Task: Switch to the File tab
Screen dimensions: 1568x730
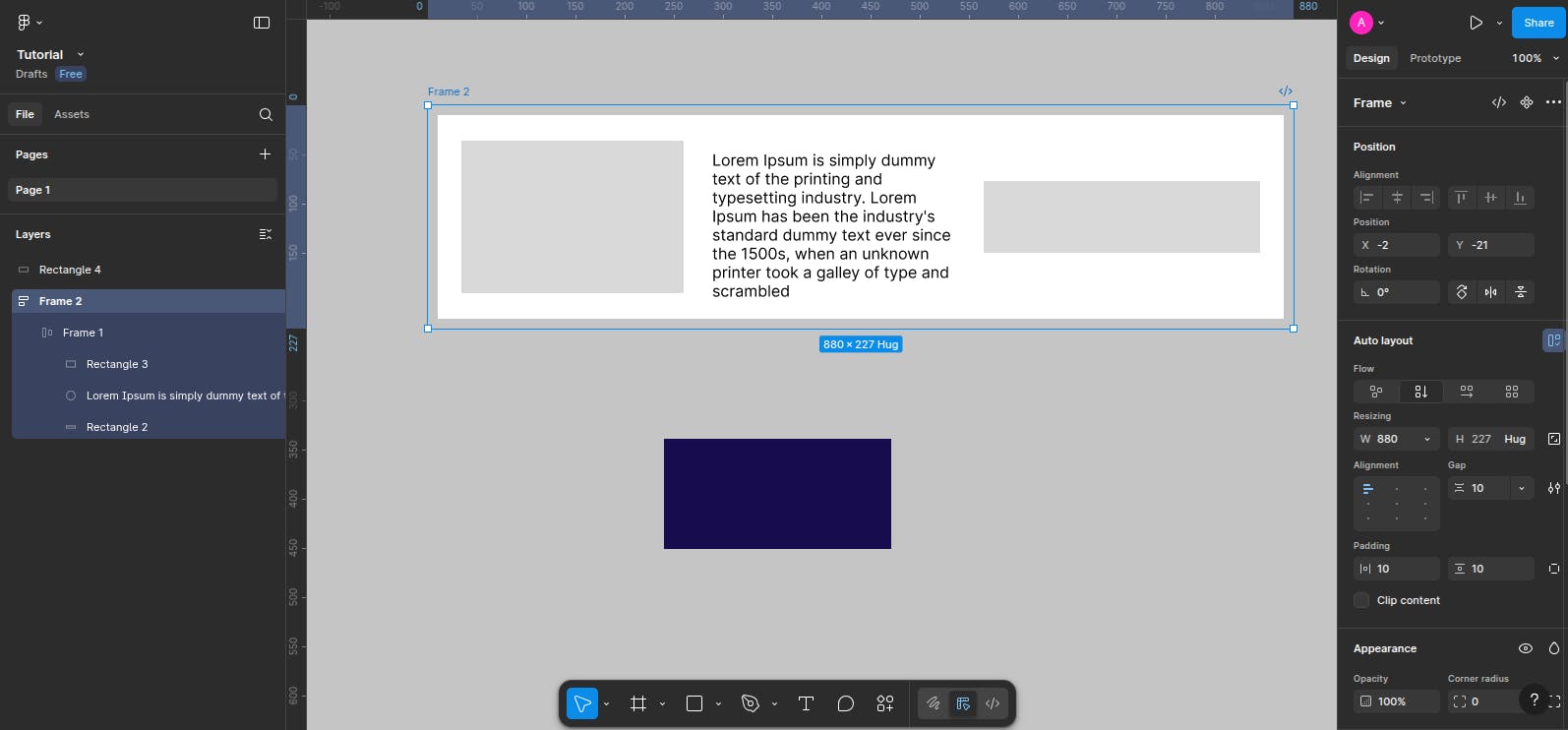Action: 25,114
